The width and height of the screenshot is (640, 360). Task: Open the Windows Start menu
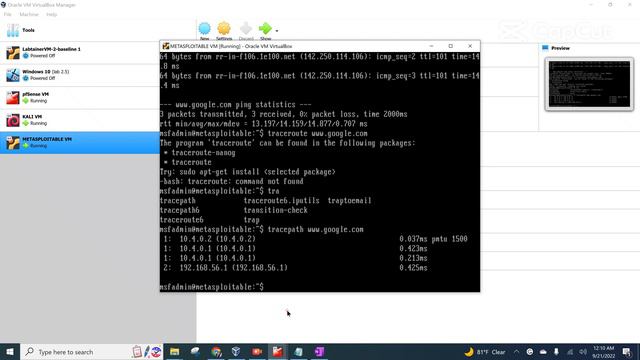(x=10, y=352)
